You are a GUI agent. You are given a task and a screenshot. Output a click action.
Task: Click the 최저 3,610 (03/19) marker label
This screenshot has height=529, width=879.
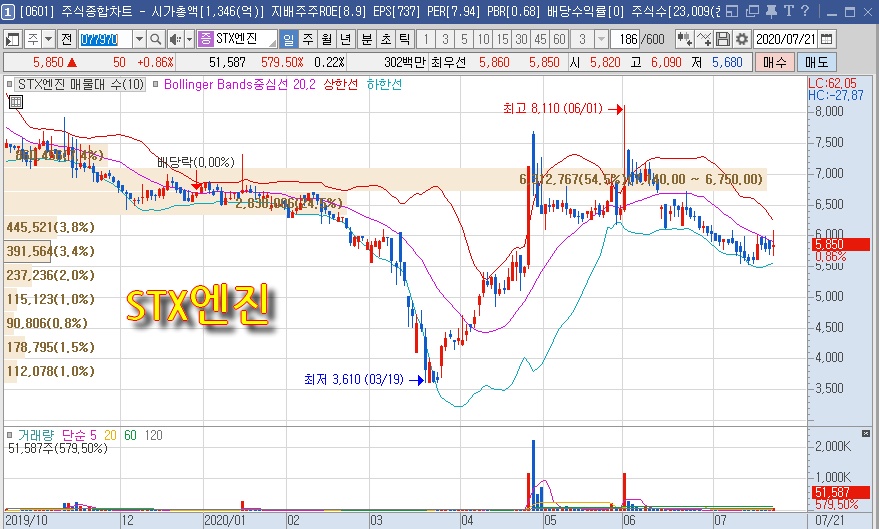pos(354,379)
